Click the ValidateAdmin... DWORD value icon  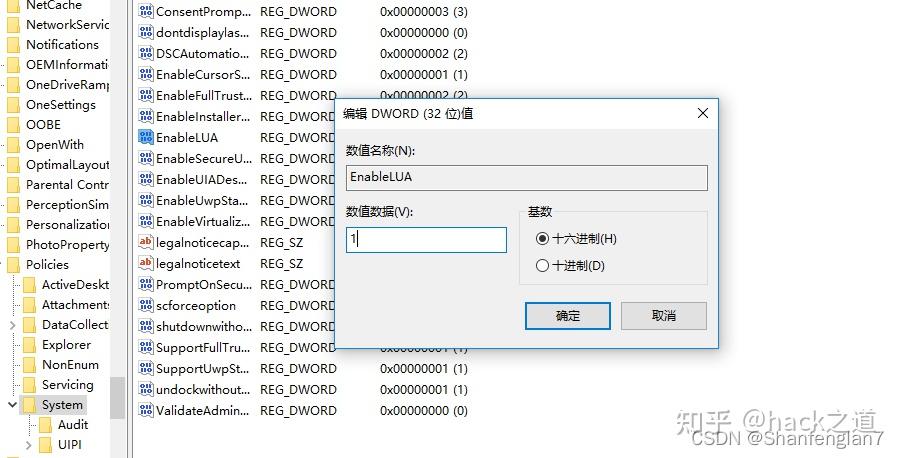pyautogui.click(x=146, y=410)
